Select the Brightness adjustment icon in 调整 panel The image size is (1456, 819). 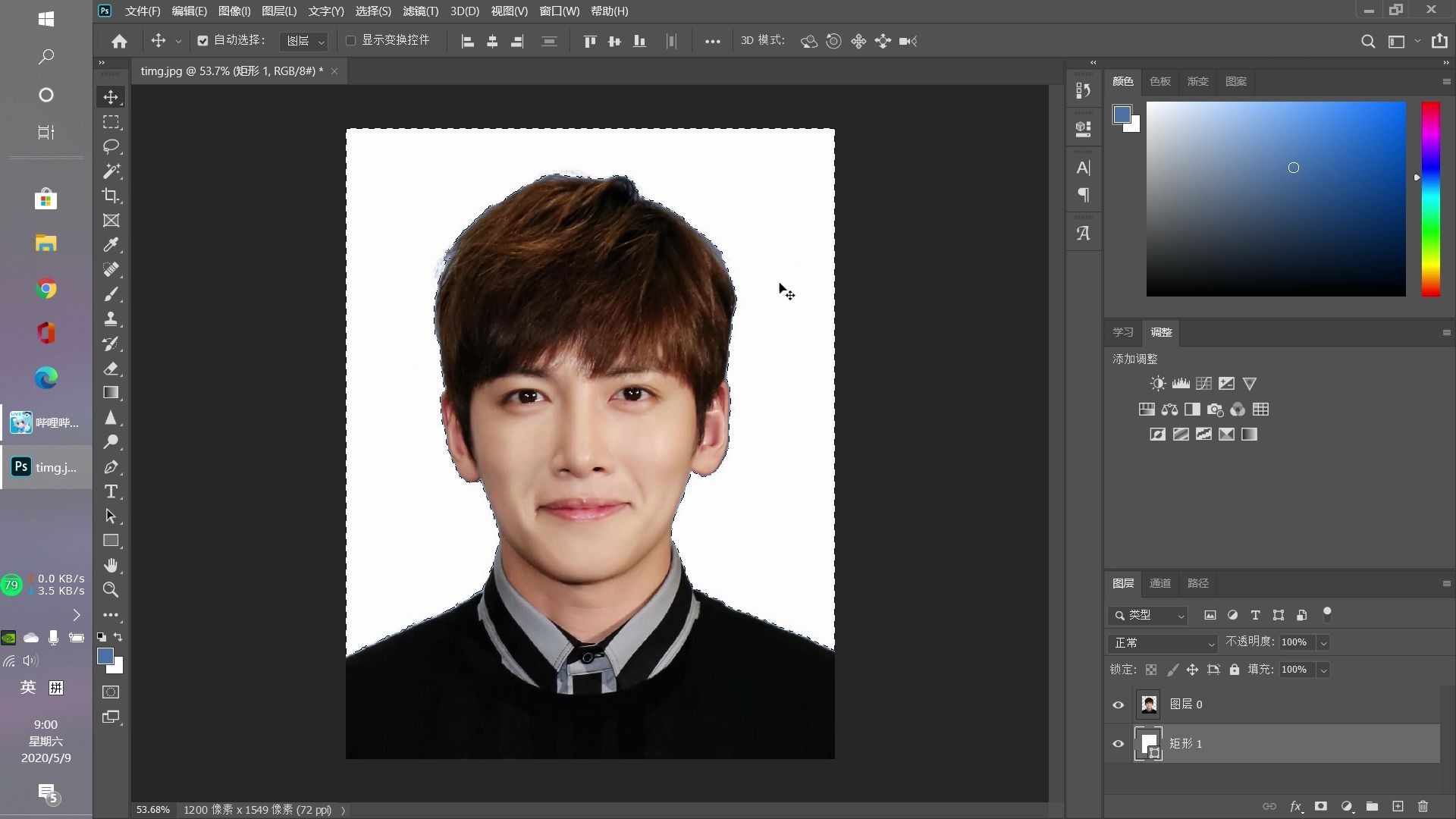[1158, 383]
